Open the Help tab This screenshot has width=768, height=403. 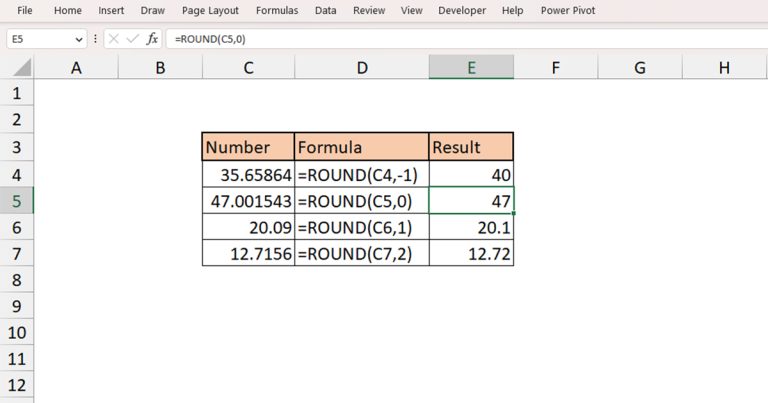tap(512, 10)
